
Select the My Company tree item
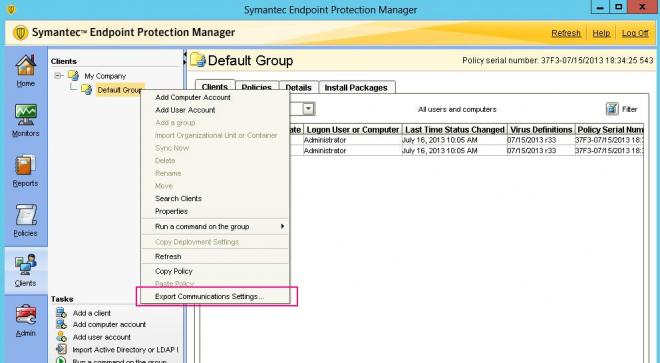[x=105, y=76]
